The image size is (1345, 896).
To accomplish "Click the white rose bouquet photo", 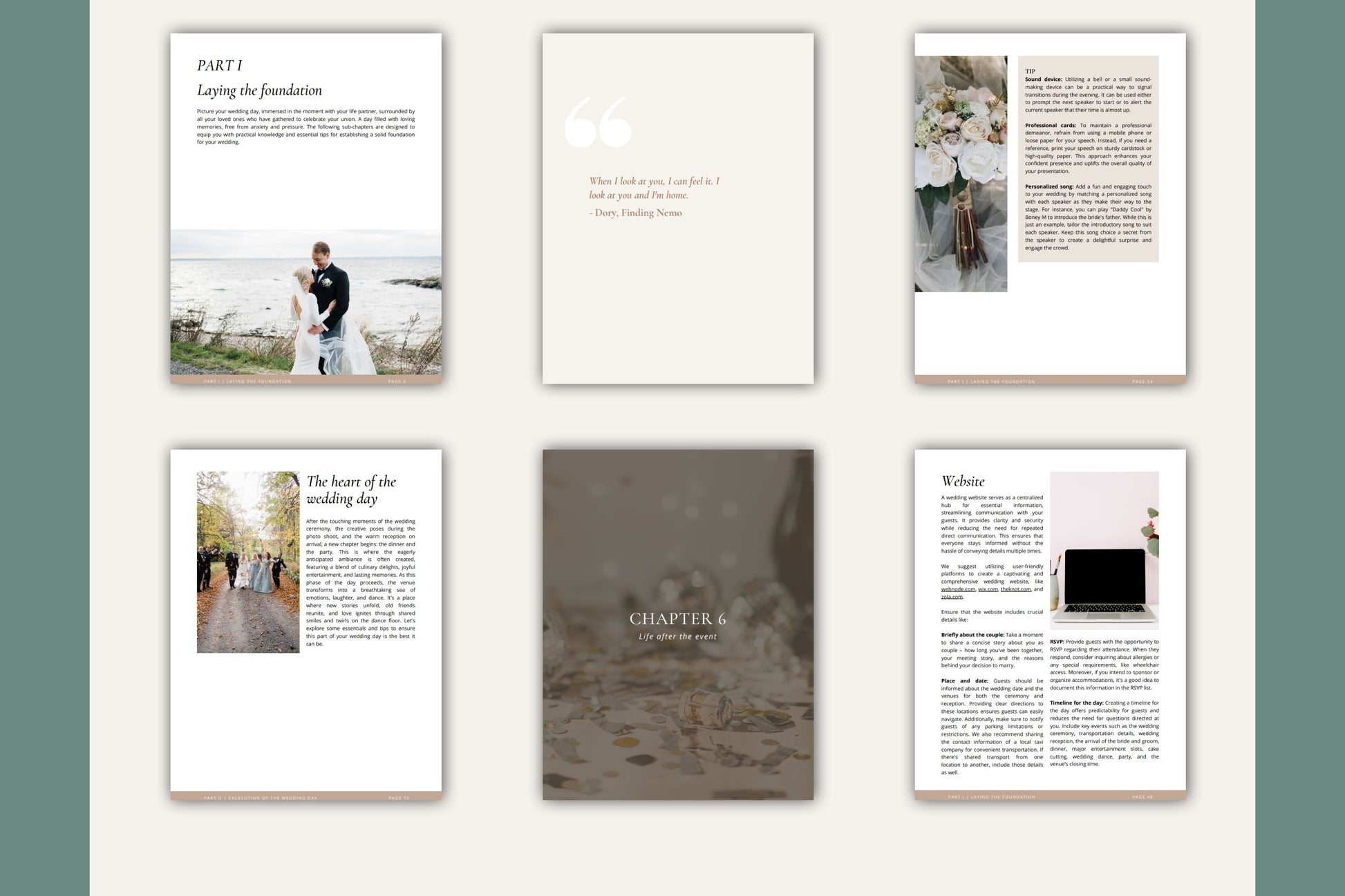I will click(x=961, y=173).
